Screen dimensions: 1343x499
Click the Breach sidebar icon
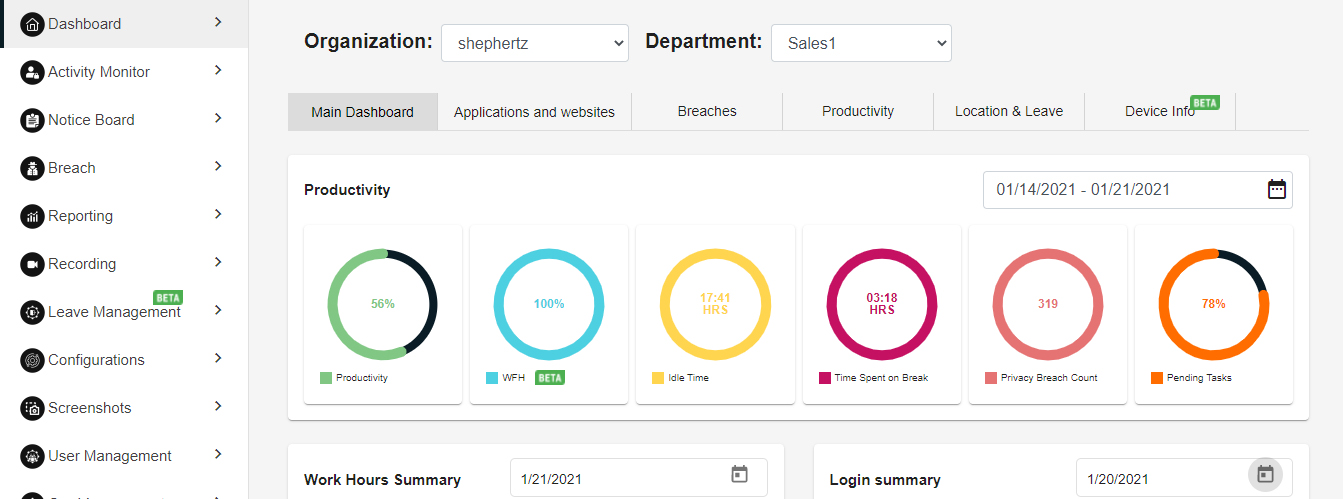click(x=32, y=168)
